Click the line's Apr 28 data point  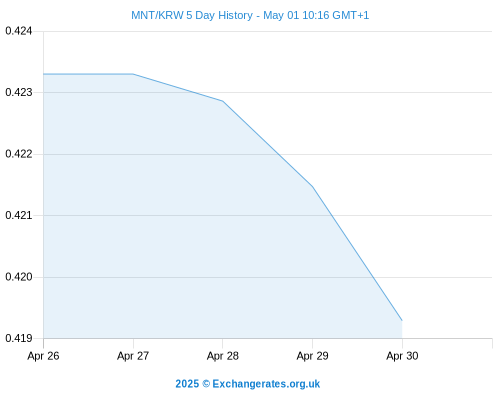(x=223, y=101)
